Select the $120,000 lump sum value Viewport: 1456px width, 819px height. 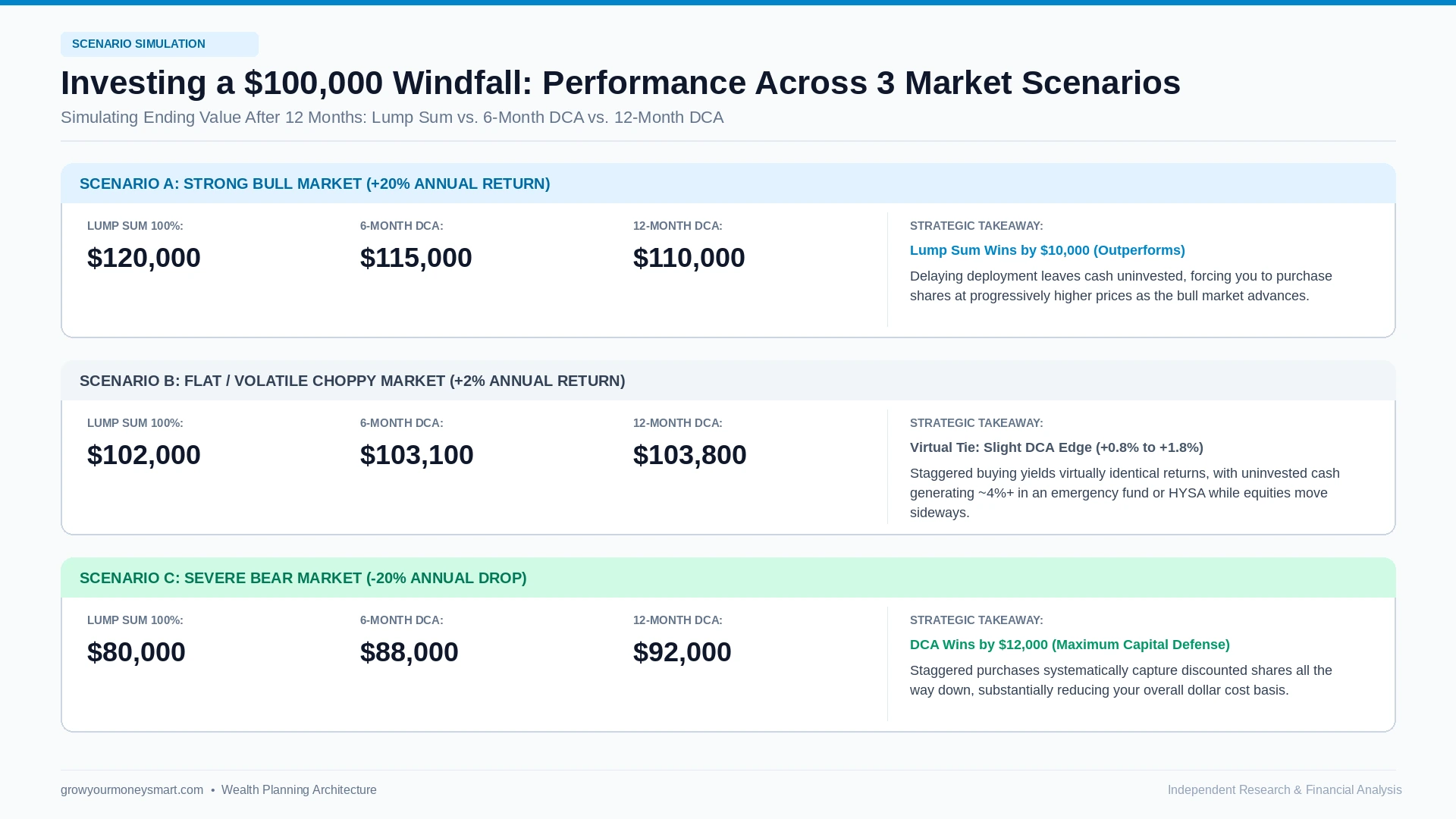pos(144,258)
